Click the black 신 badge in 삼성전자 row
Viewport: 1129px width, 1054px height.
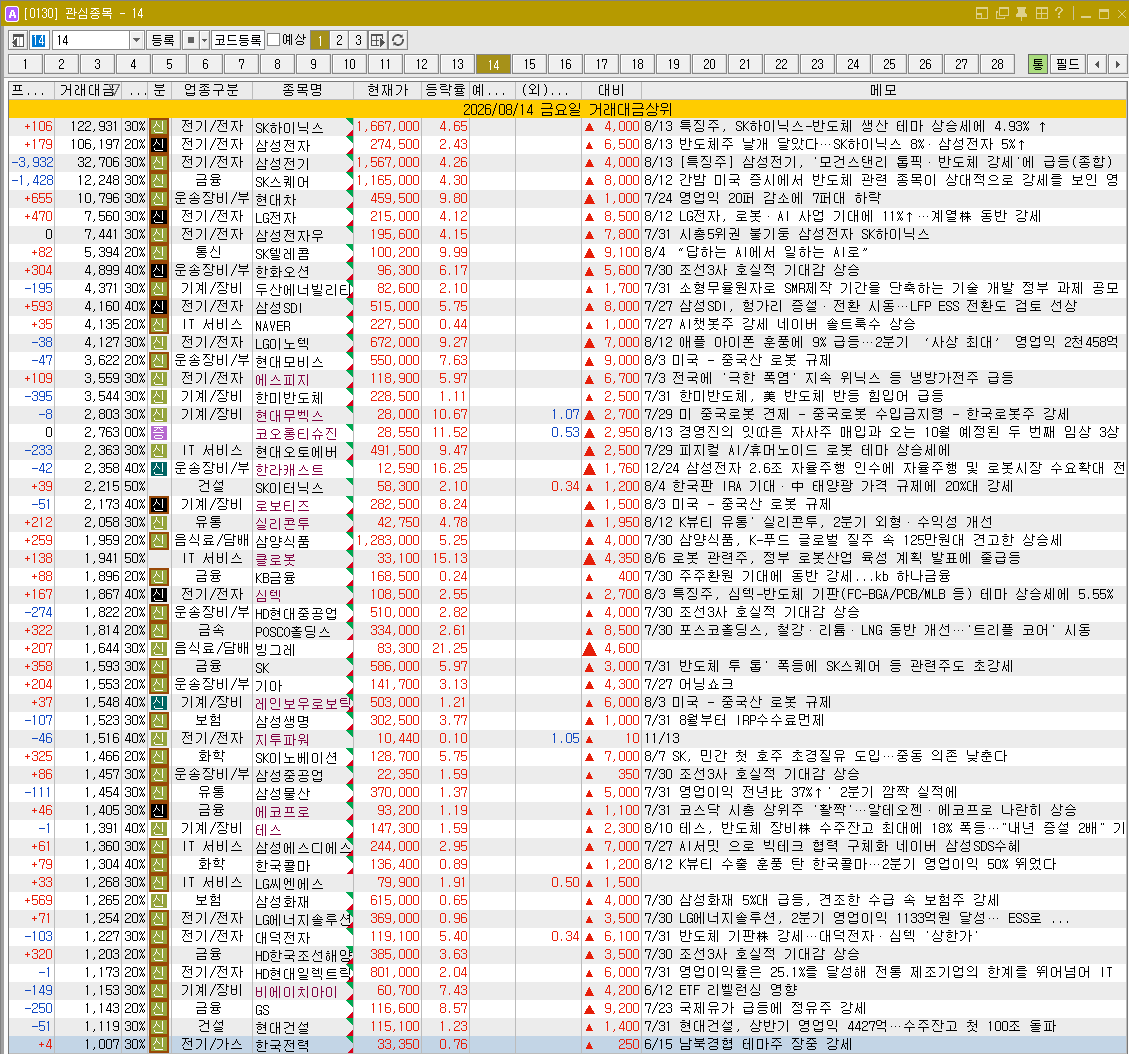click(158, 145)
